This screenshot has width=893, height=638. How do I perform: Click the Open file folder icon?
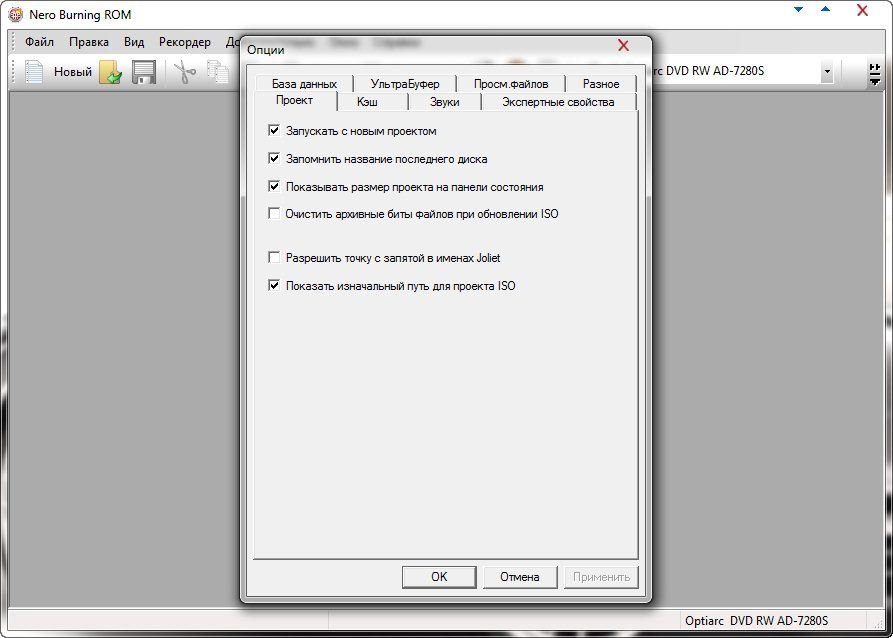pyautogui.click(x=110, y=72)
